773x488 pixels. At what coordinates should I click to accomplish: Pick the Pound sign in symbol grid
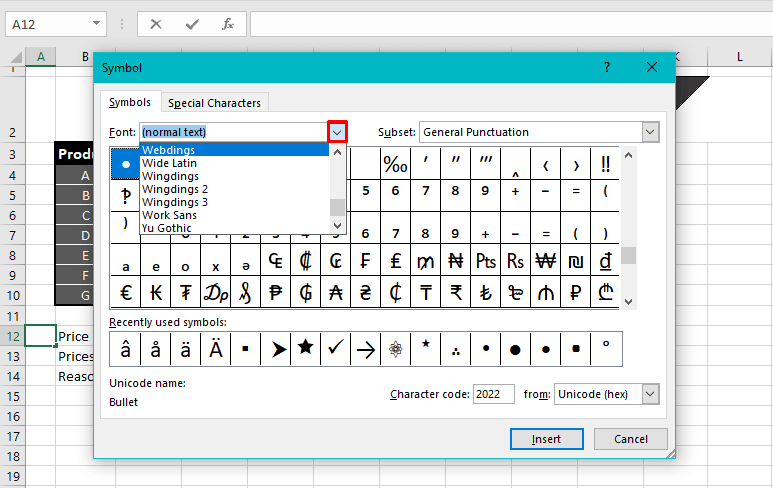pyautogui.click(x=395, y=260)
